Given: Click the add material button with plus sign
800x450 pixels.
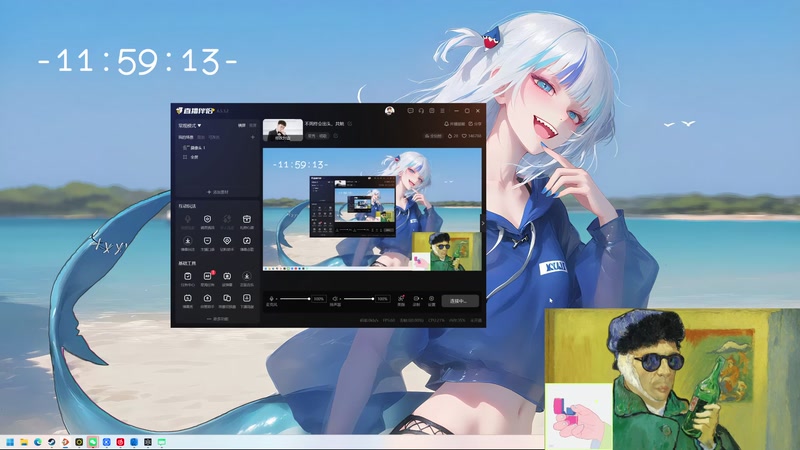Looking at the screenshot, I should click(x=217, y=192).
